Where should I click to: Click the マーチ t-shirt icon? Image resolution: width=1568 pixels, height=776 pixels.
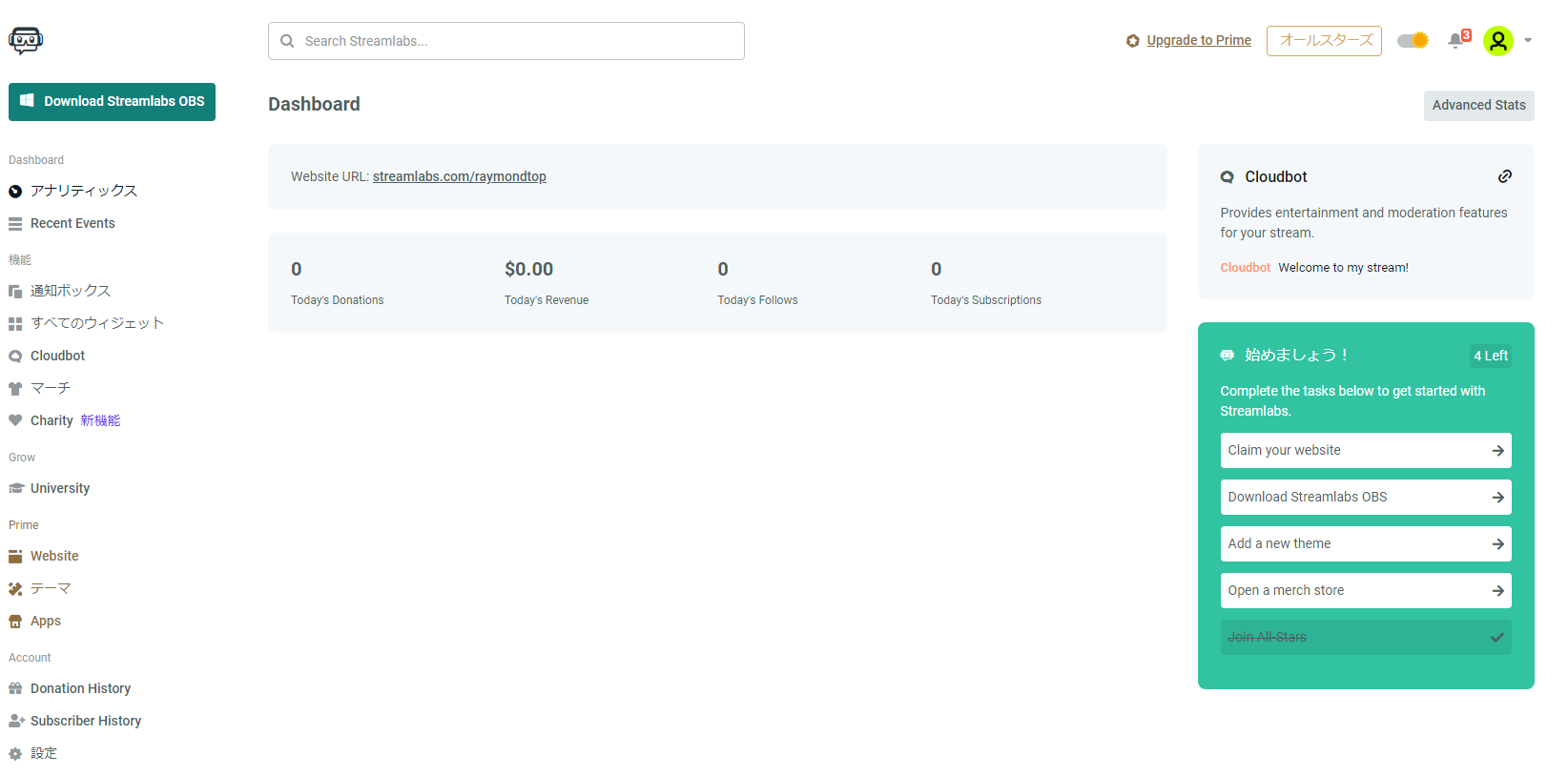(15, 389)
